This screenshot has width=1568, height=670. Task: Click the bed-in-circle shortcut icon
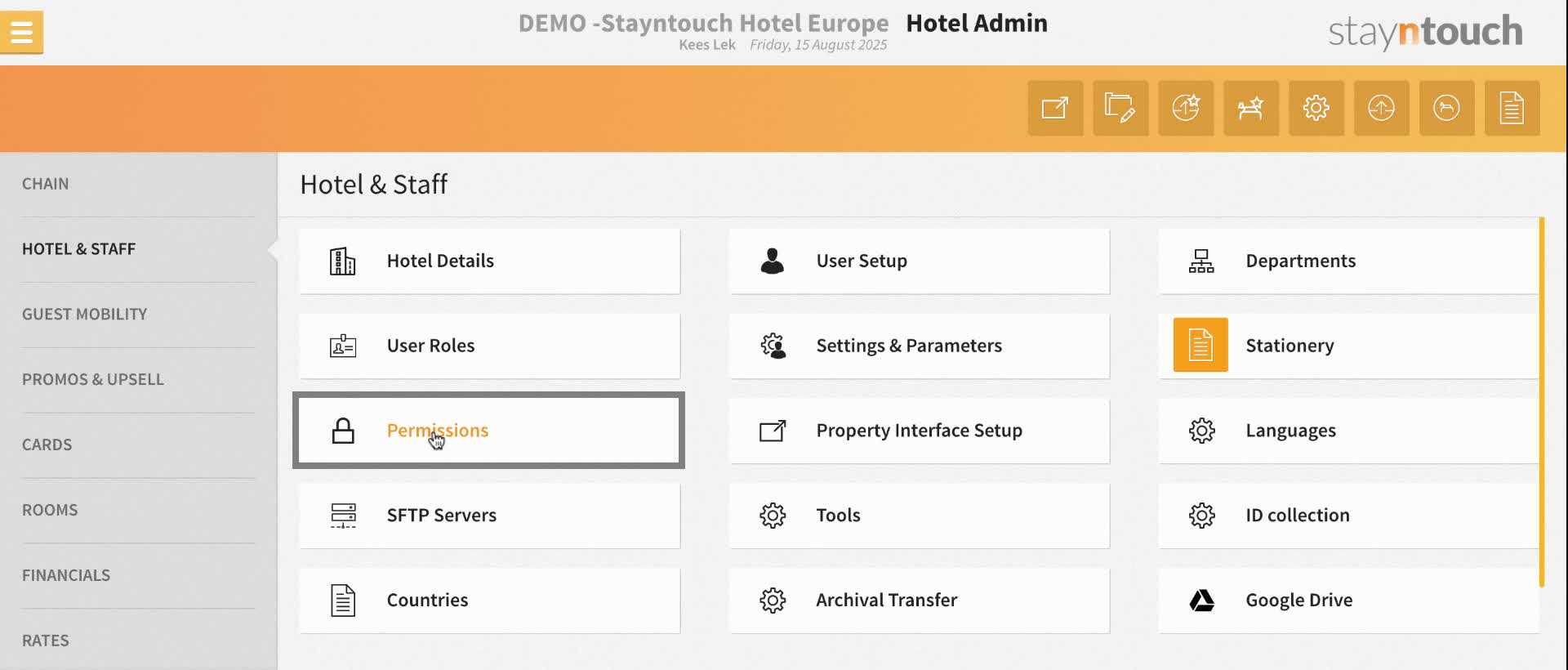(1447, 108)
